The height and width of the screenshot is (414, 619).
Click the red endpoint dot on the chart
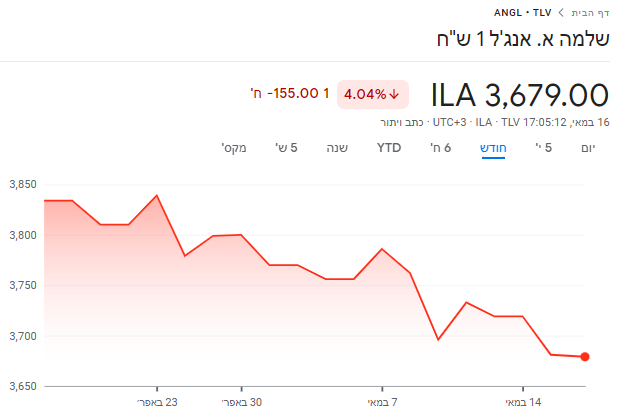pos(585,356)
